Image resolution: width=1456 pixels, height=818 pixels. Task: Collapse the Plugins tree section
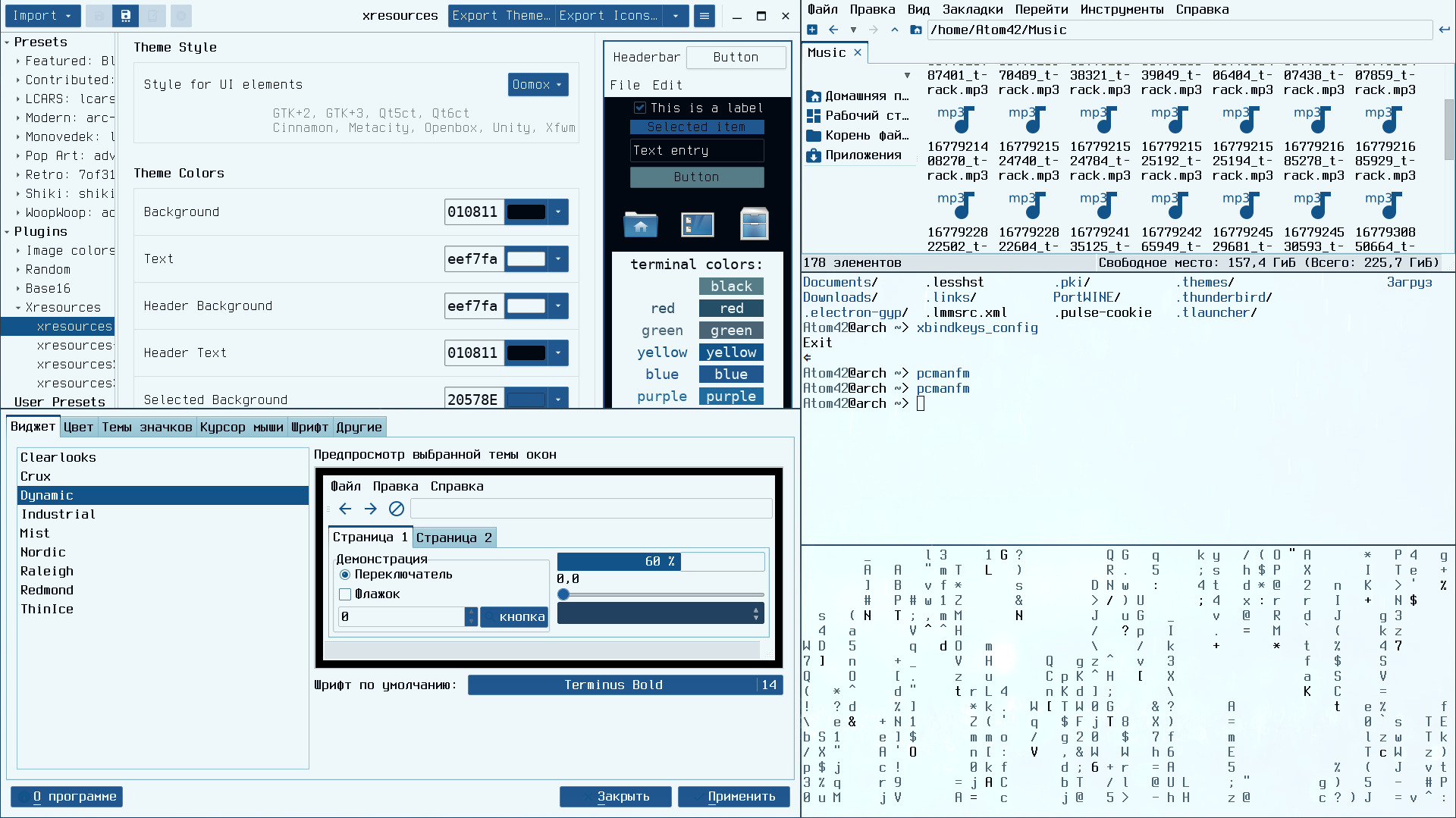(7, 232)
